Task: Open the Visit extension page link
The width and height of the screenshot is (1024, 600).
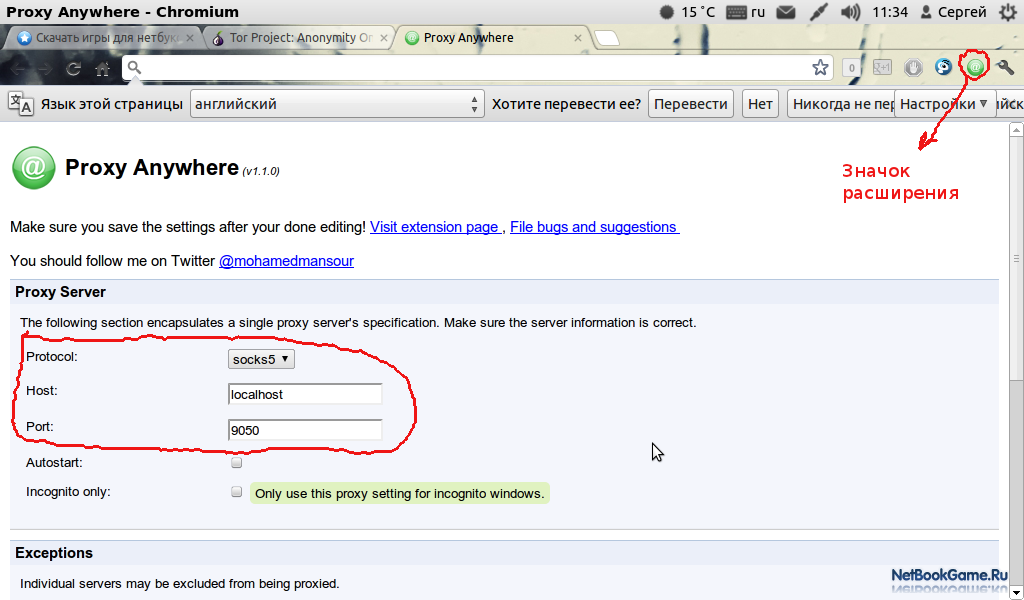Action: click(x=434, y=227)
